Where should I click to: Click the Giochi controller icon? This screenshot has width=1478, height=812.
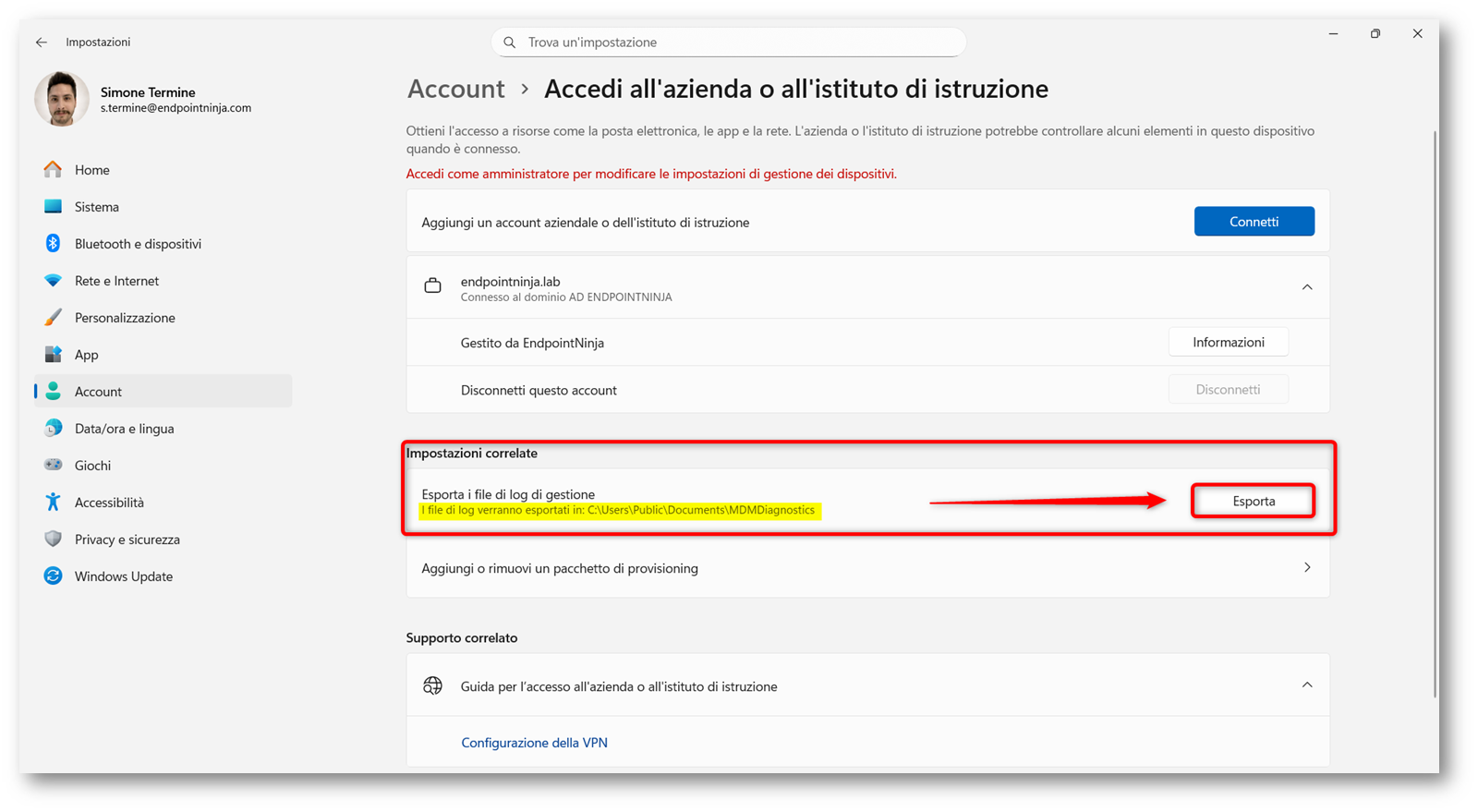click(x=54, y=465)
